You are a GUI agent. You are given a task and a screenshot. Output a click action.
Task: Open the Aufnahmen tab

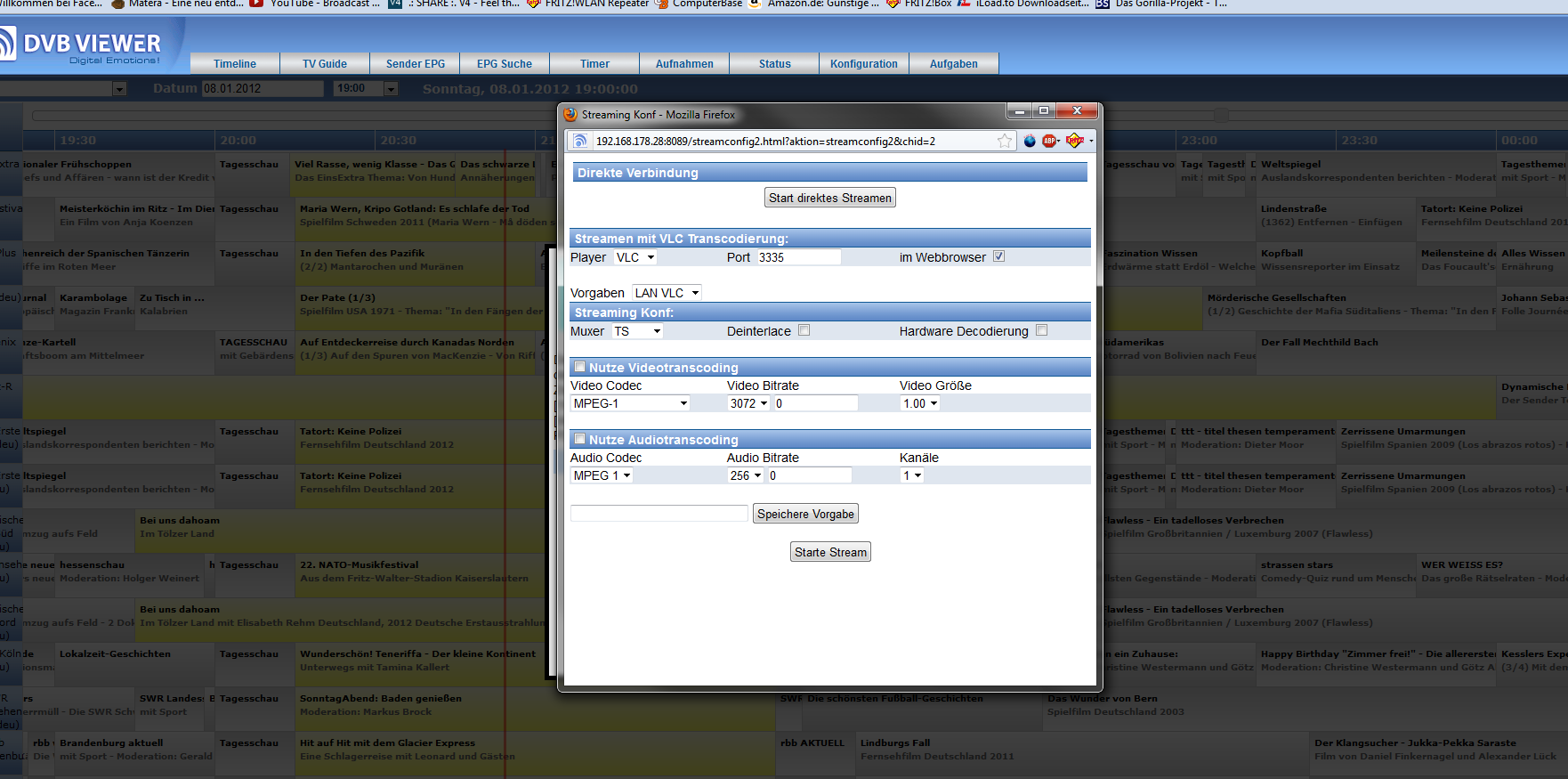click(684, 64)
